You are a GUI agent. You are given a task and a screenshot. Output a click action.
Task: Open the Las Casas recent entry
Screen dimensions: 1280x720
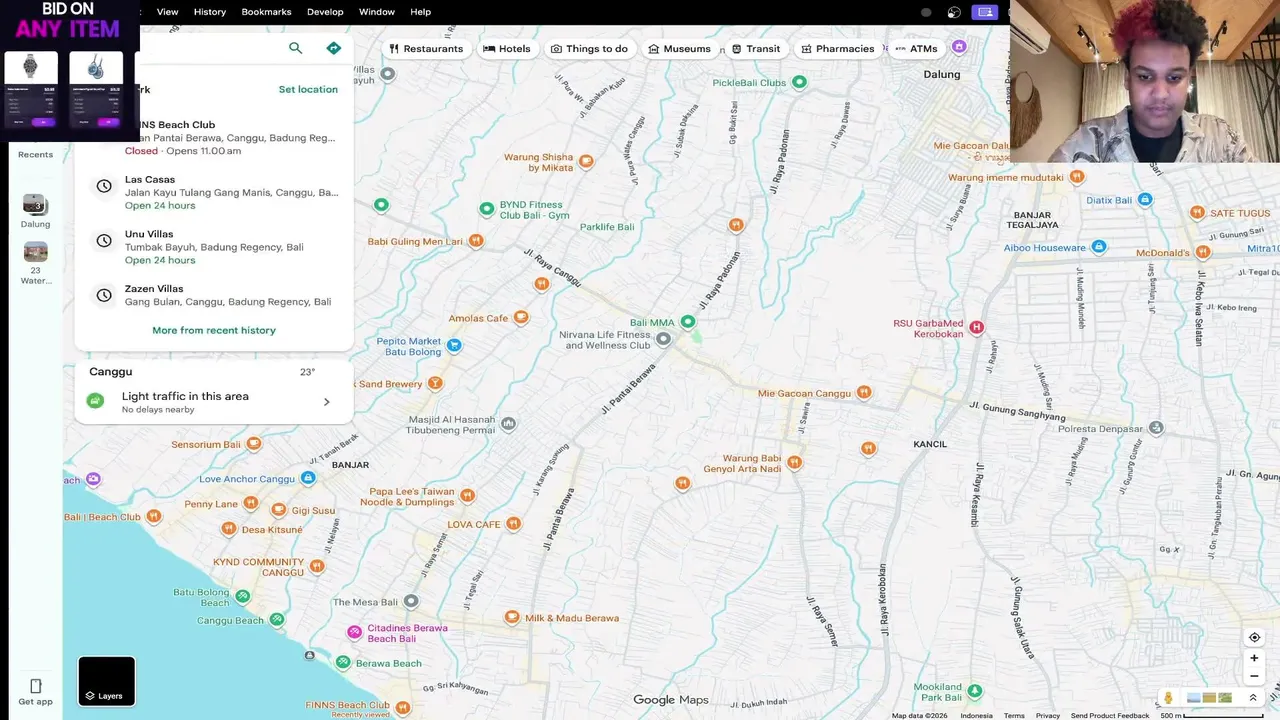[214, 192]
